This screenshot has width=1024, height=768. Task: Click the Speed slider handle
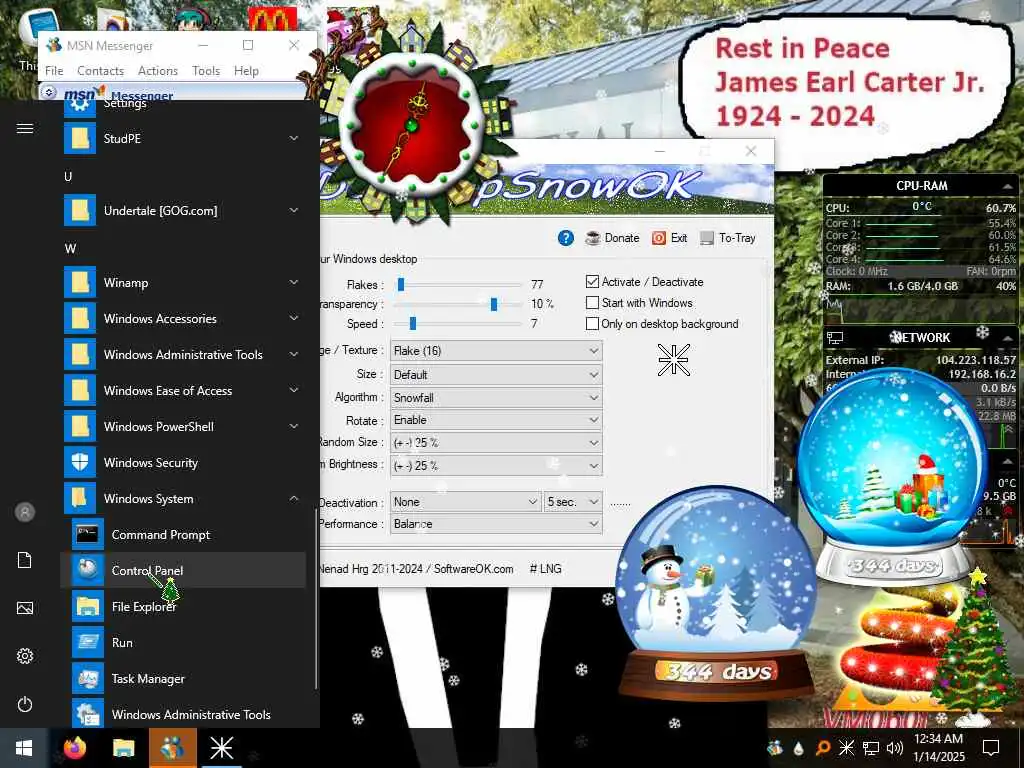tap(413, 323)
